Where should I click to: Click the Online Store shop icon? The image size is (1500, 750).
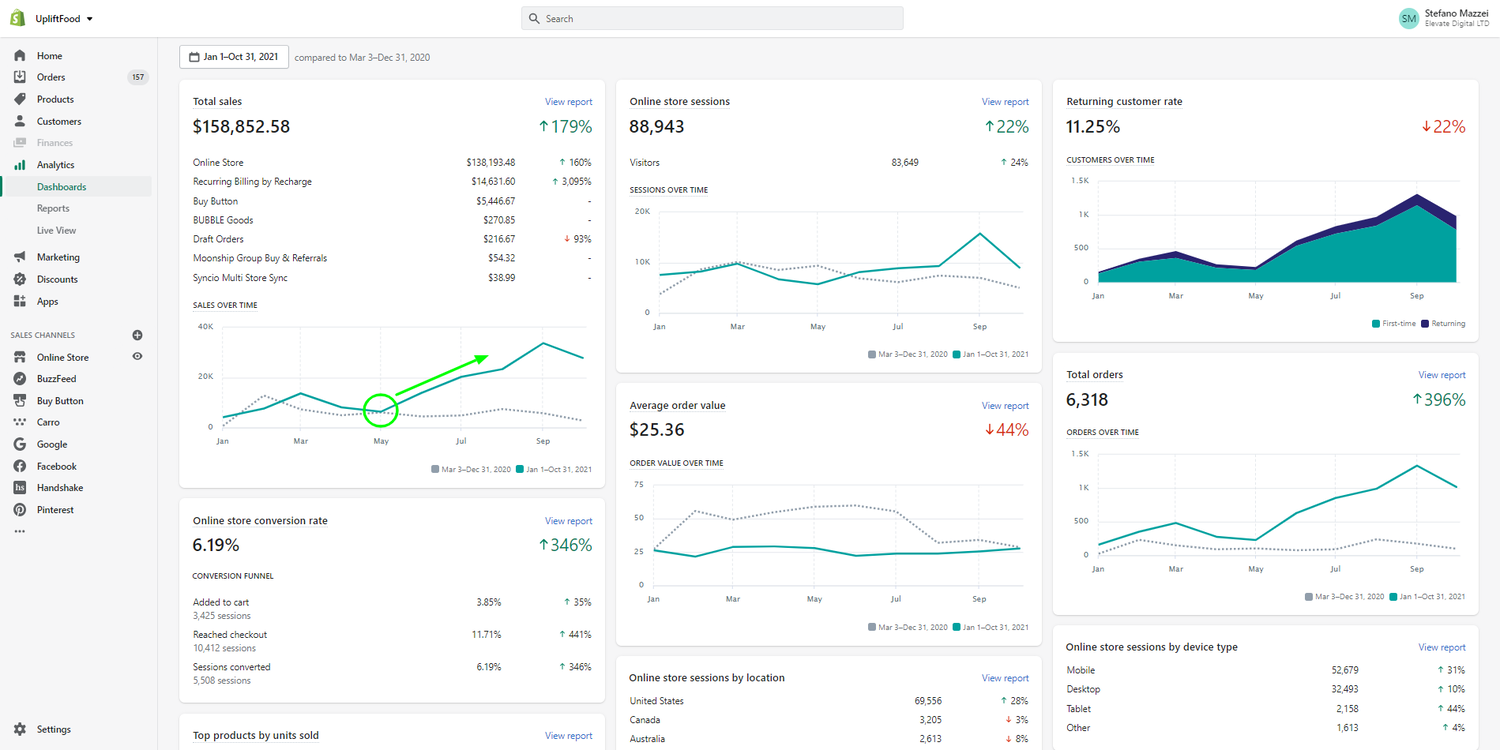(x=19, y=357)
